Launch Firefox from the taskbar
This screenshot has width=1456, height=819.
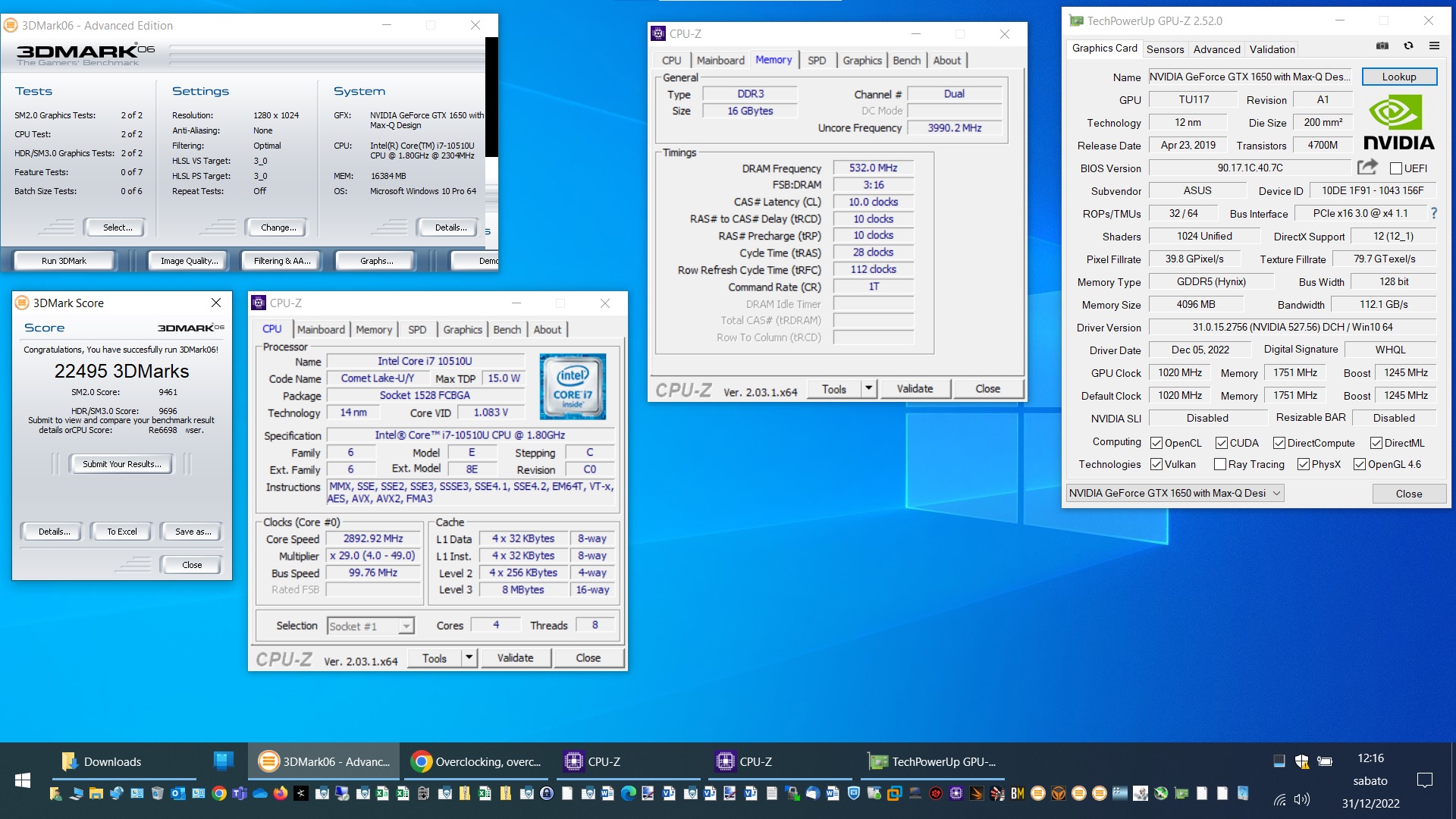pos(281,793)
